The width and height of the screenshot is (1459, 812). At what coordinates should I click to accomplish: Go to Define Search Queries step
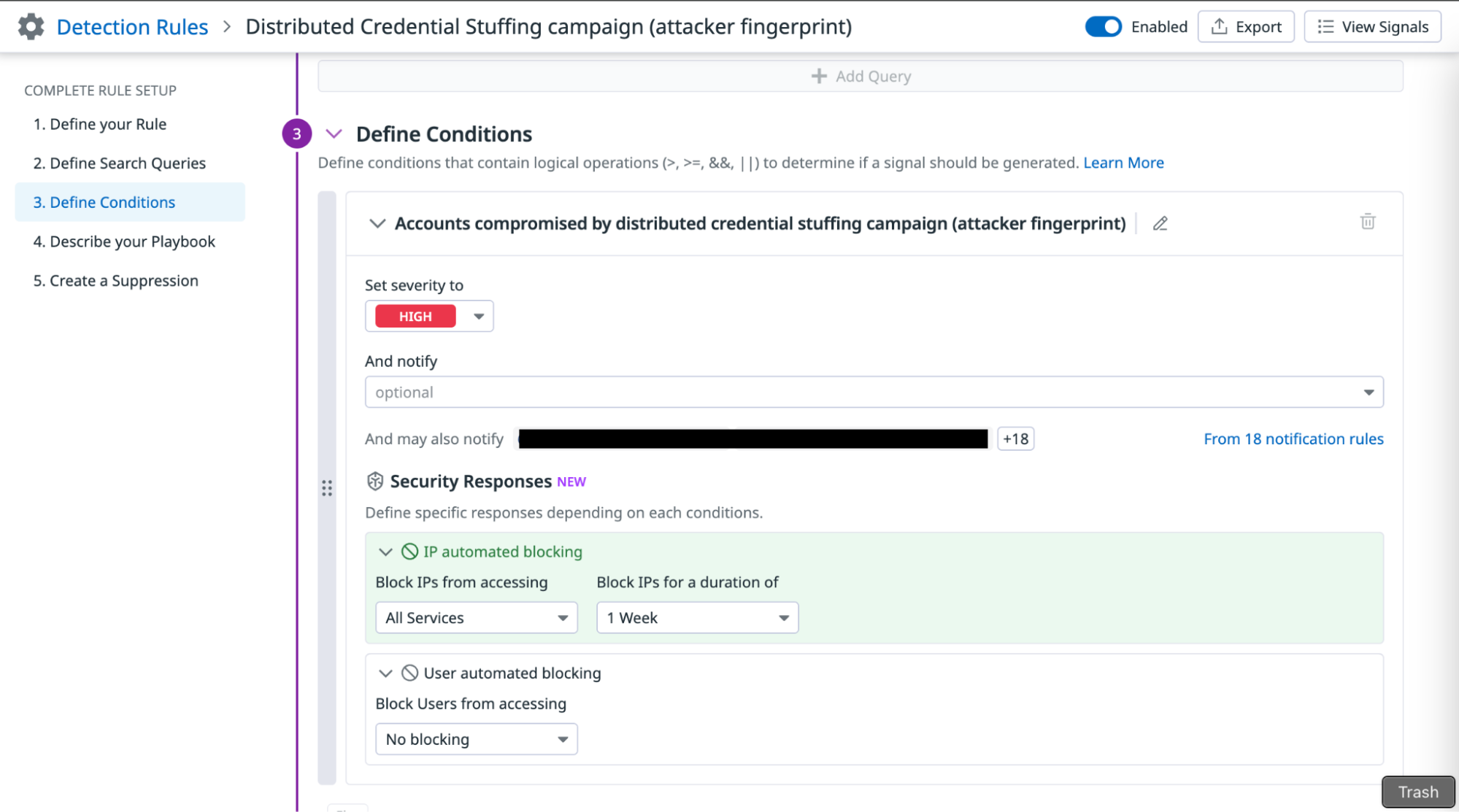click(x=120, y=163)
